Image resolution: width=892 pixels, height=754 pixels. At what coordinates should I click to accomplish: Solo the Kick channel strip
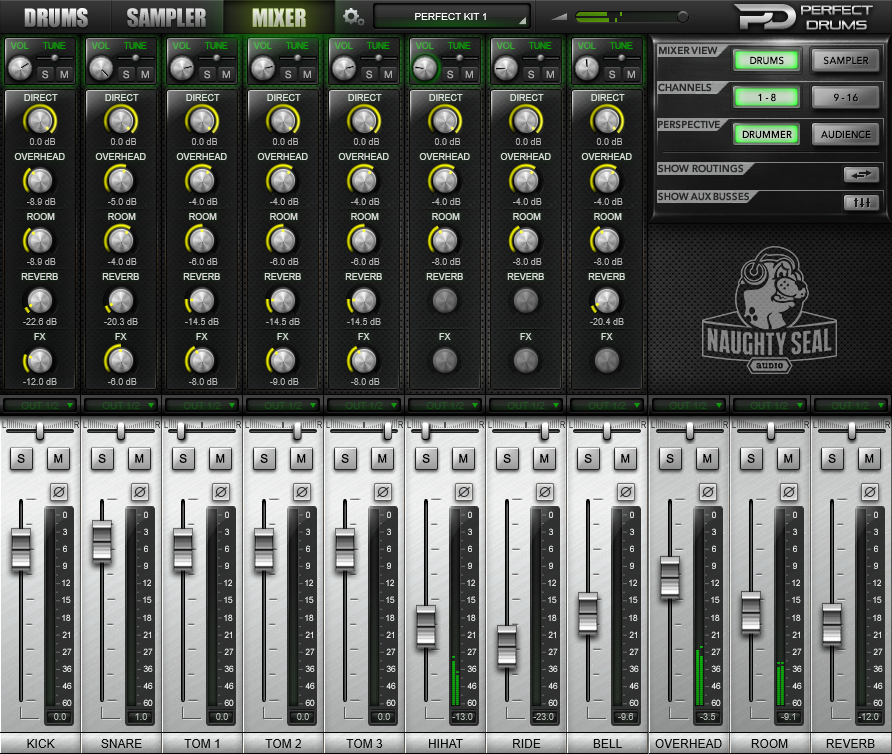(x=21, y=459)
